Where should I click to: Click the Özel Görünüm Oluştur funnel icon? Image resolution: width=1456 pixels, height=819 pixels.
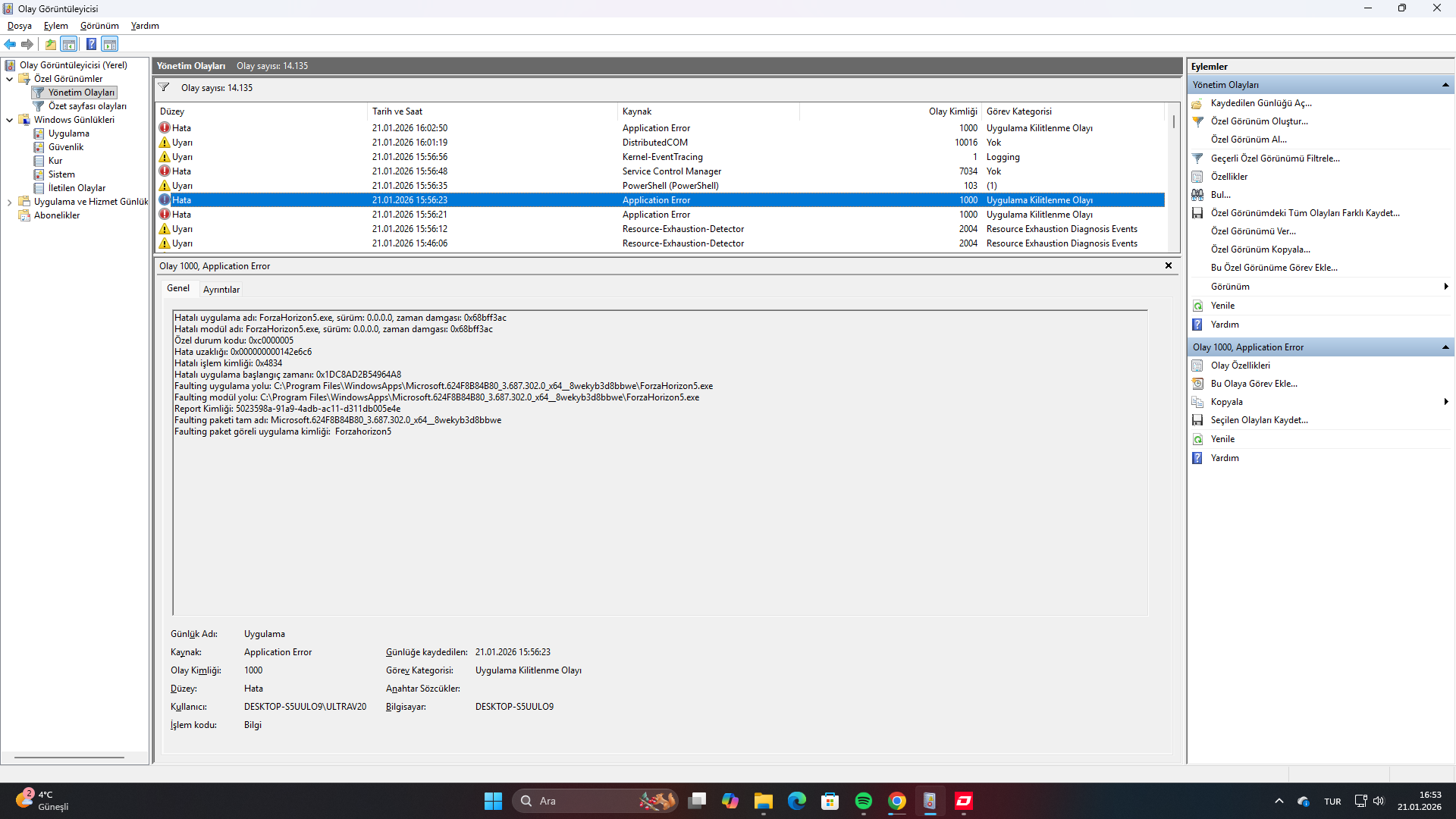pos(1197,121)
